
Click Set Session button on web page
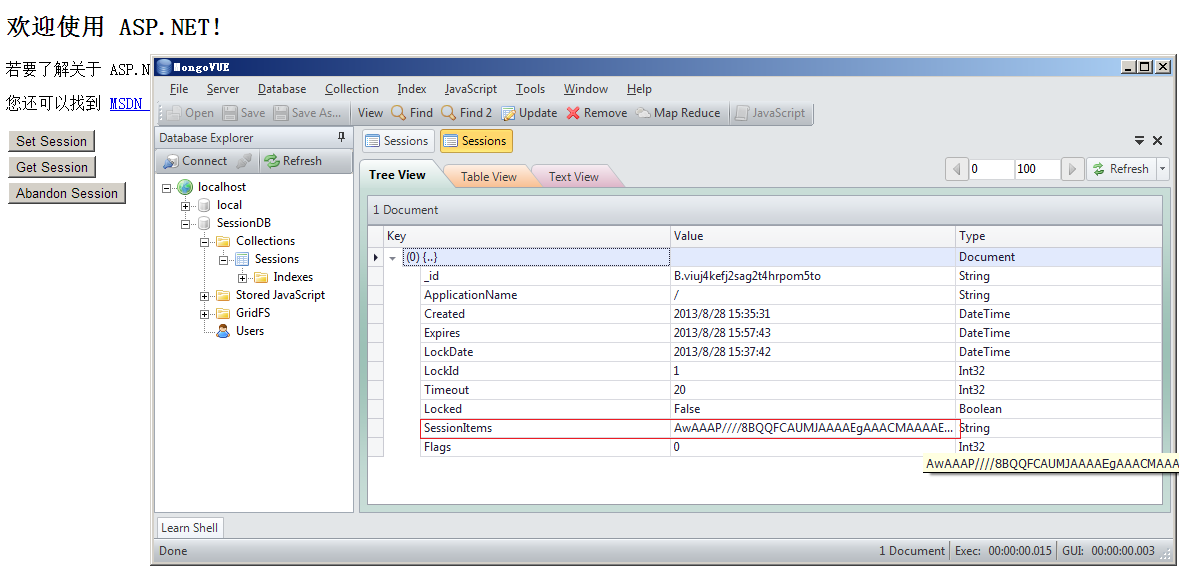pyautogui.click(x=52, y=141)
